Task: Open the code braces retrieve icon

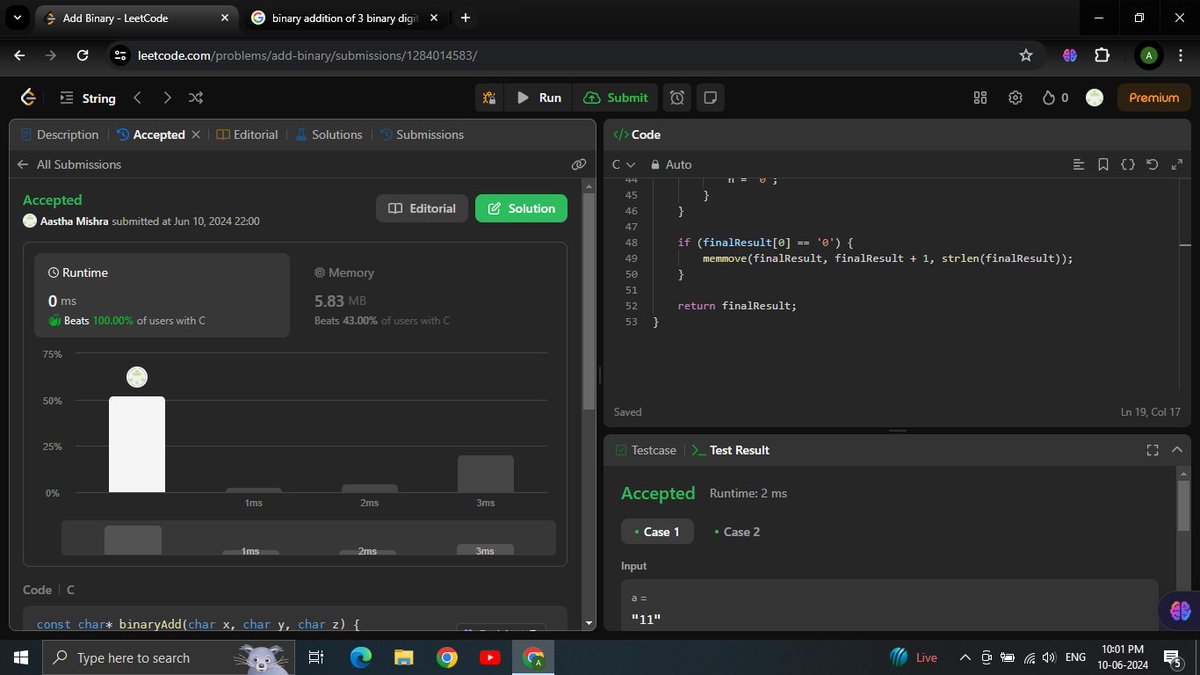Action: 1127,164
